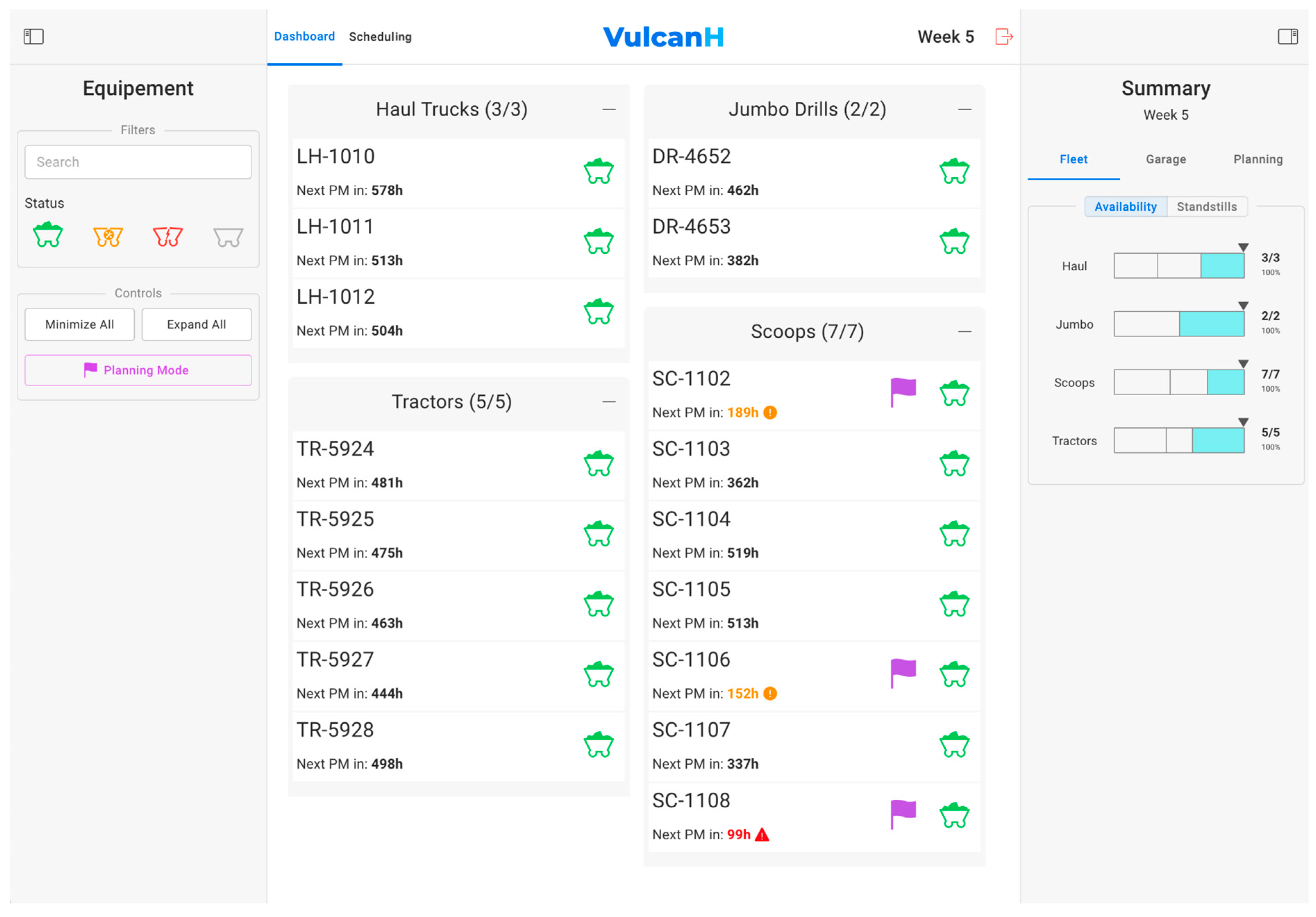Switch to the Garage summary tab
This screenshot has width=1316, height=917.
coord(1165,159)
